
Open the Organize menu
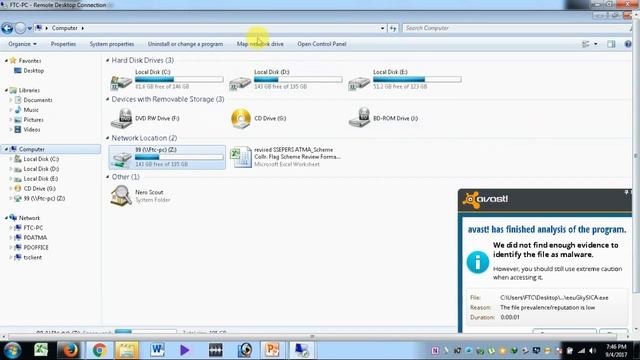(22, 44)
